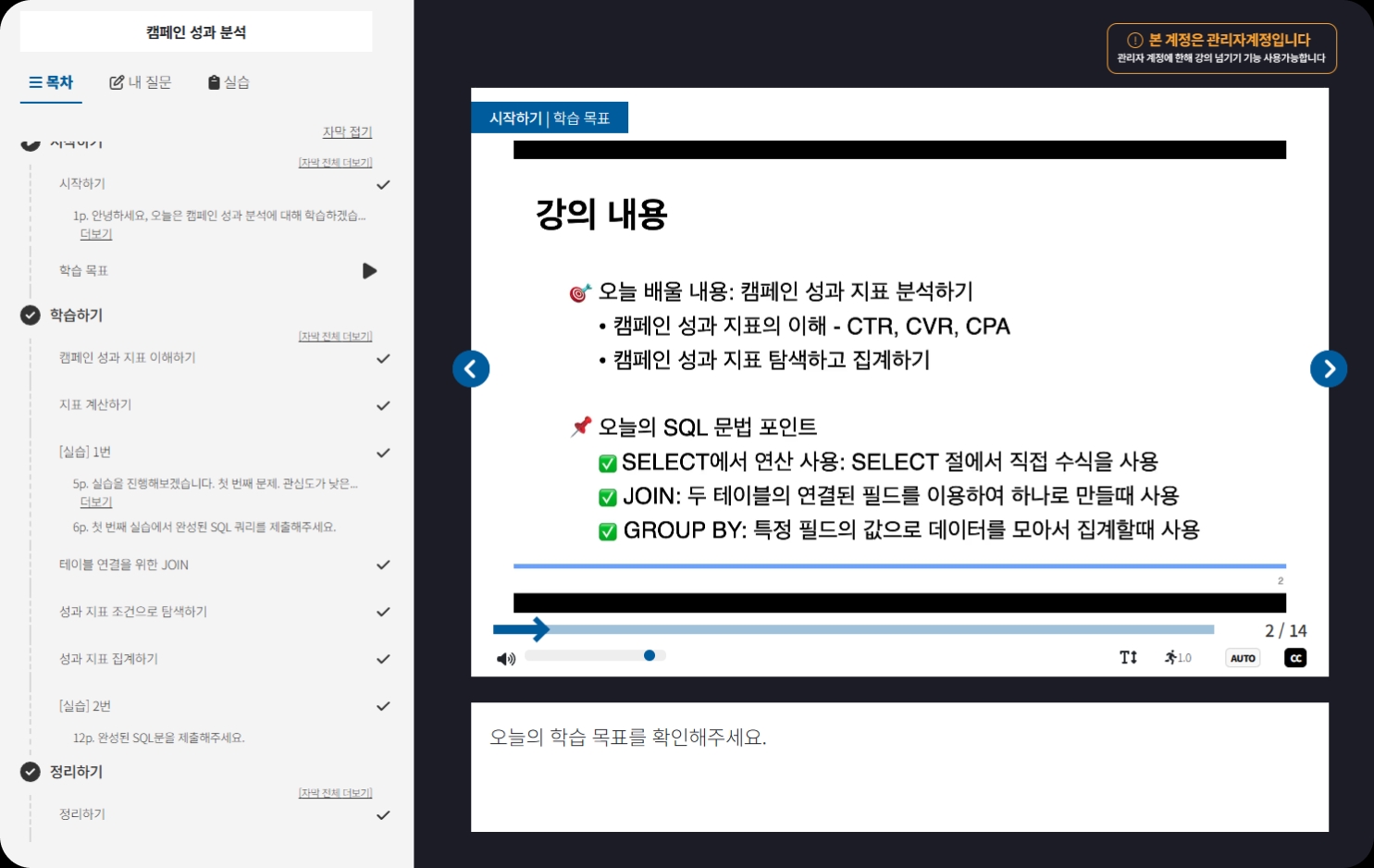Screen dimensions: 1374x868
Task: Click the 정리하기 section completed circle icon
Action: [x=31, y=772]
